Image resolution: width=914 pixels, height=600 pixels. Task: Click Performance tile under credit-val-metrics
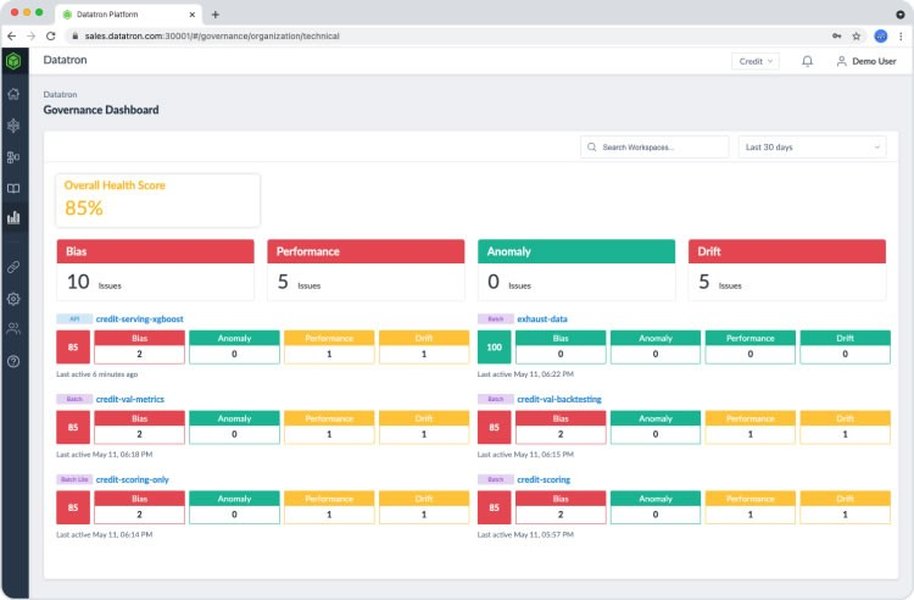[x=329, y=427]
